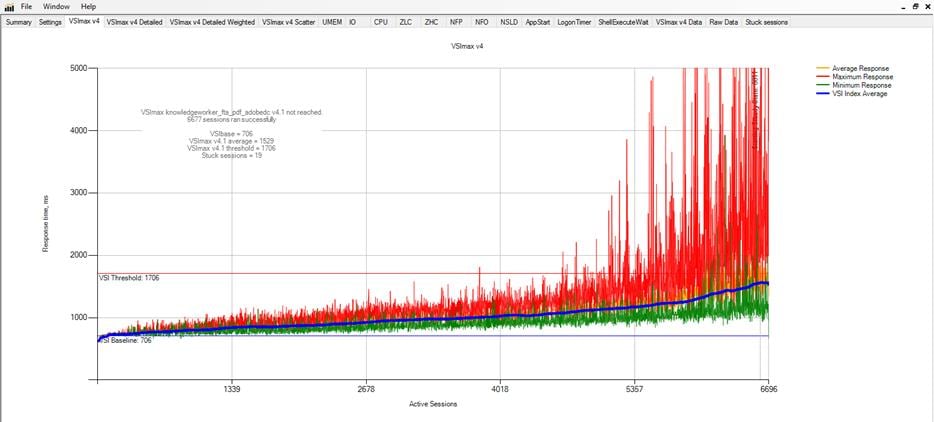Open the AppStart tab
Image resolution: width=934 pixels, height=422 pixels.
tap(538, 22)
